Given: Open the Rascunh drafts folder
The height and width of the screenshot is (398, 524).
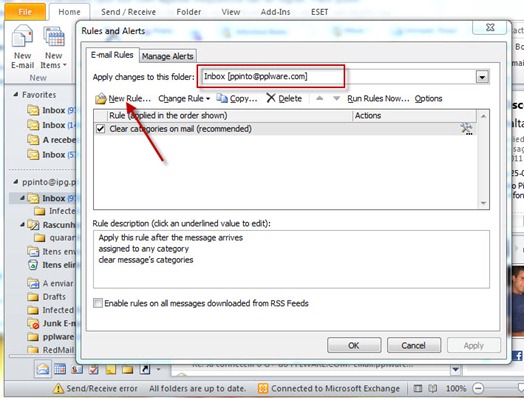Looking at the screenshot, I should 51,225.
